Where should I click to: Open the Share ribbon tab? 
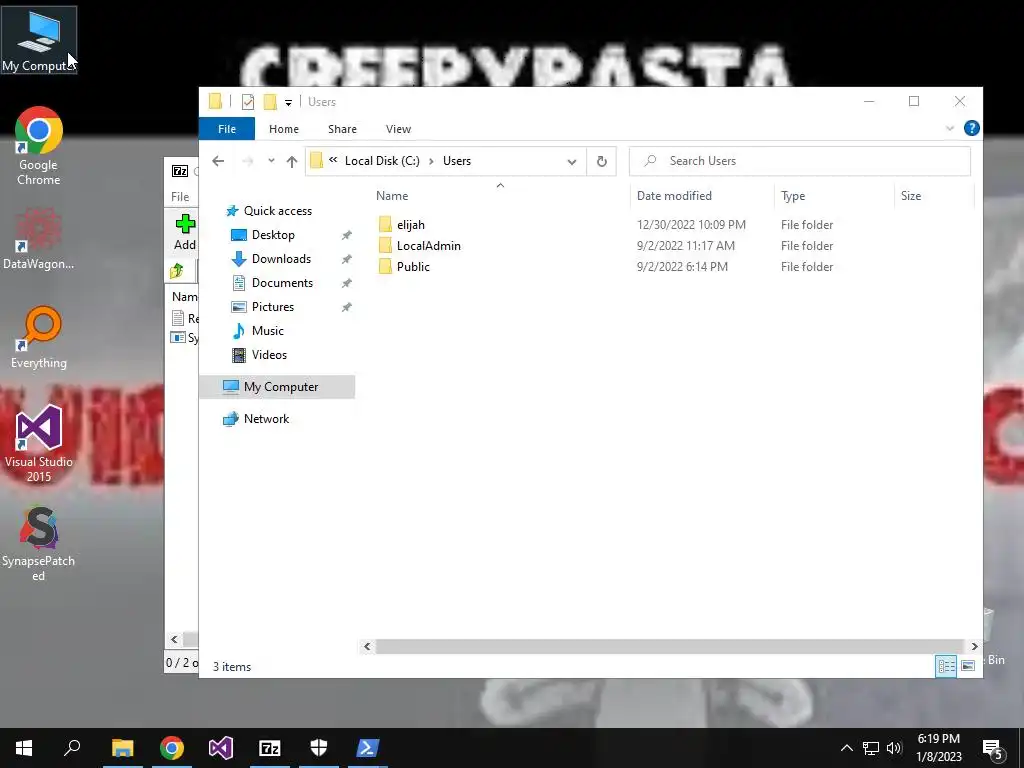click(342, 129)
